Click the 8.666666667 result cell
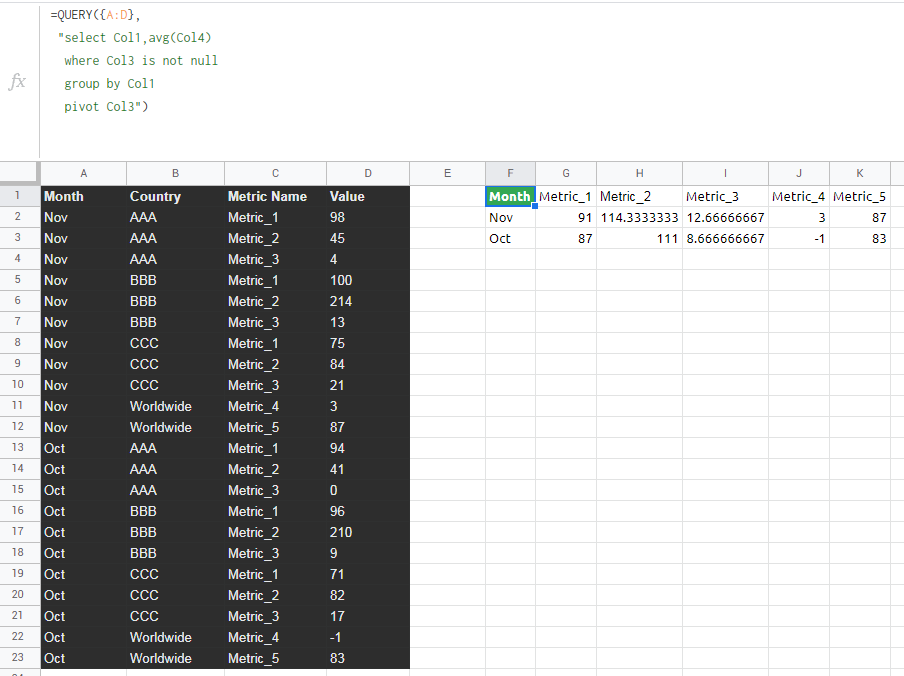This screenshot has width=904, height=676. coord(725,239)
